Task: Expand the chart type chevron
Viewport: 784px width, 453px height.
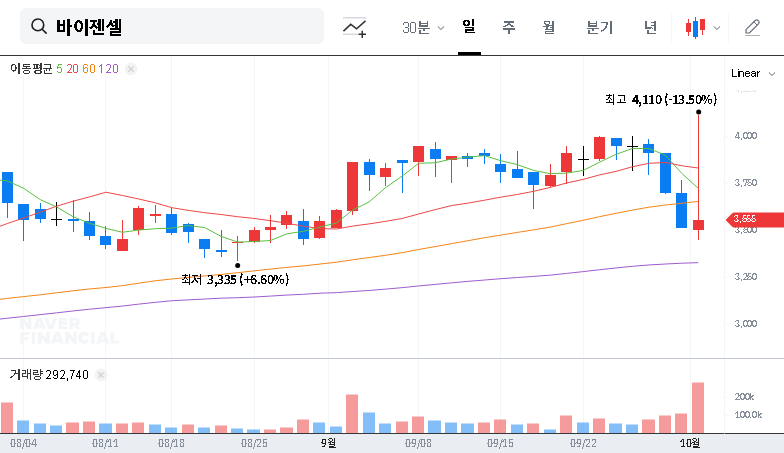Action: point(716,28)
